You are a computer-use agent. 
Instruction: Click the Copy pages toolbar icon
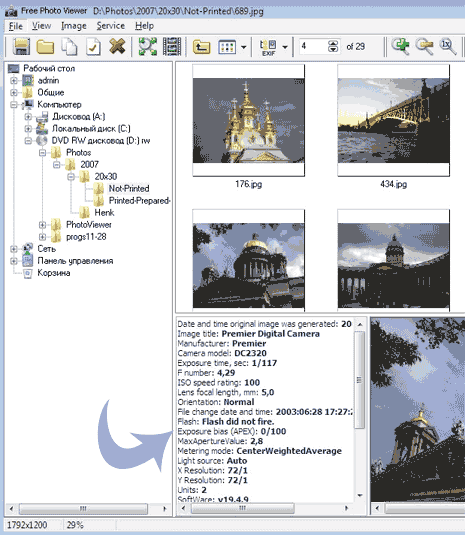tap(69, 46)
